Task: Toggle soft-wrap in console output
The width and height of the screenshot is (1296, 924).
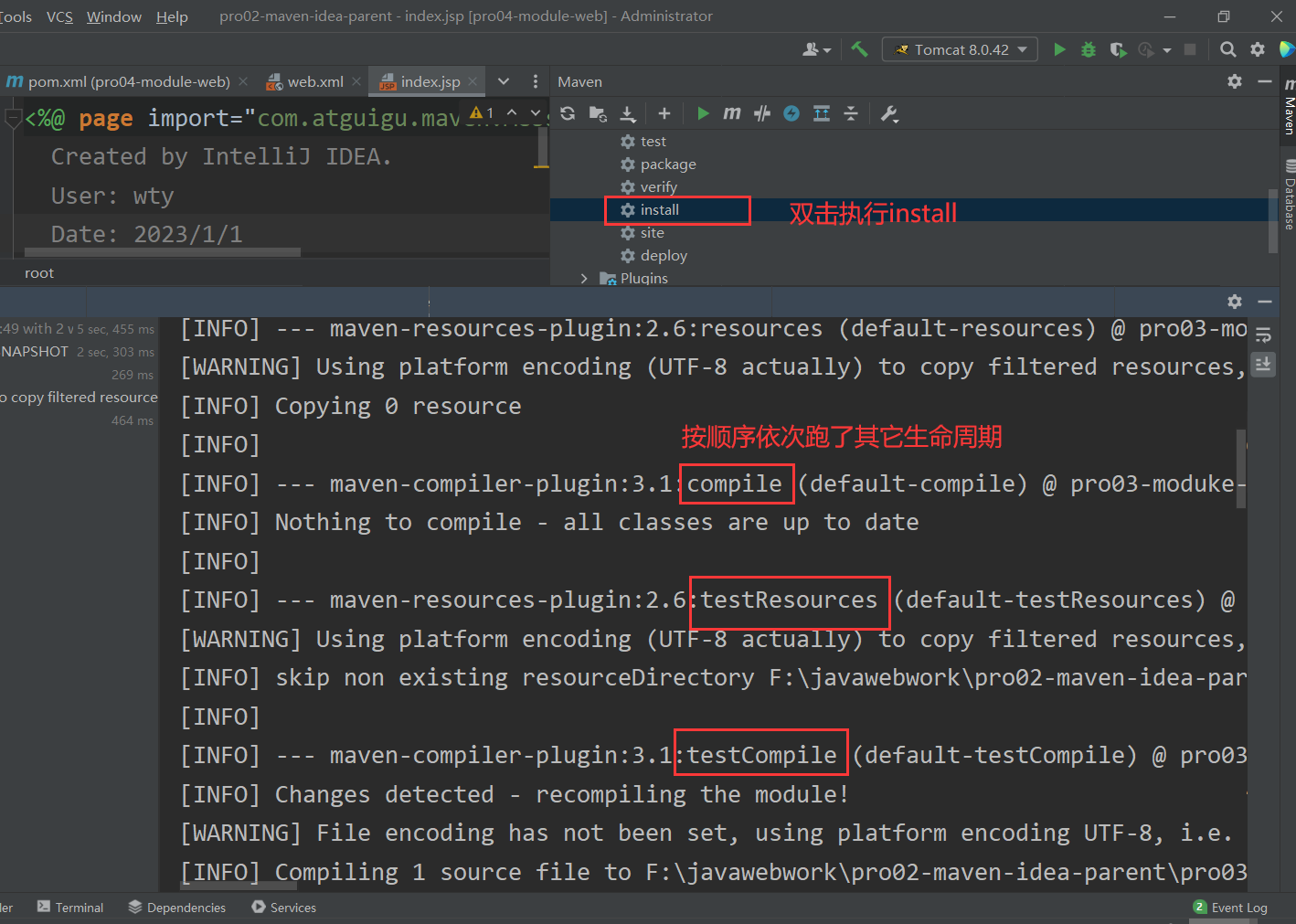Action: point(1264,335)
